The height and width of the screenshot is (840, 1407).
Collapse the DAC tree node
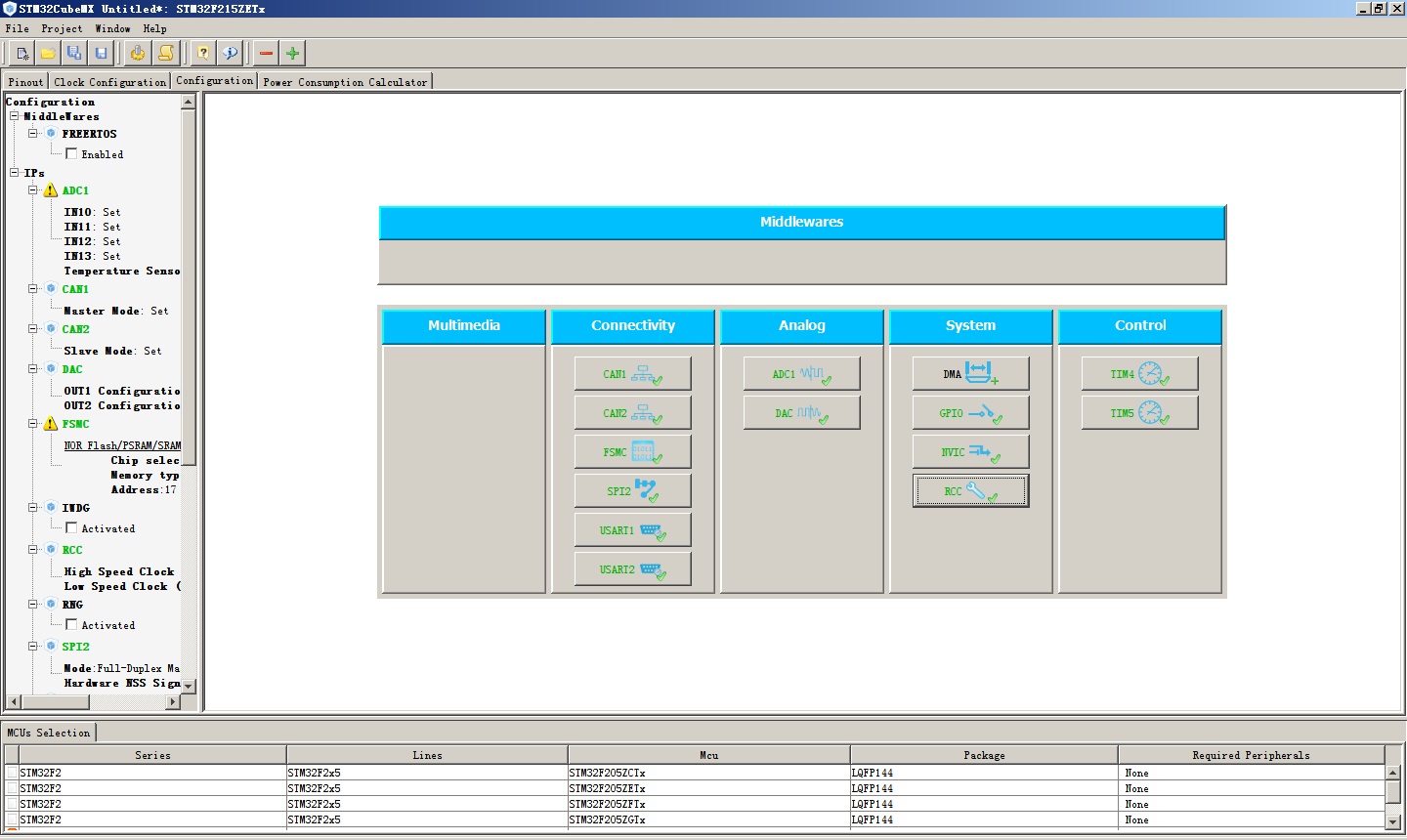32,368
